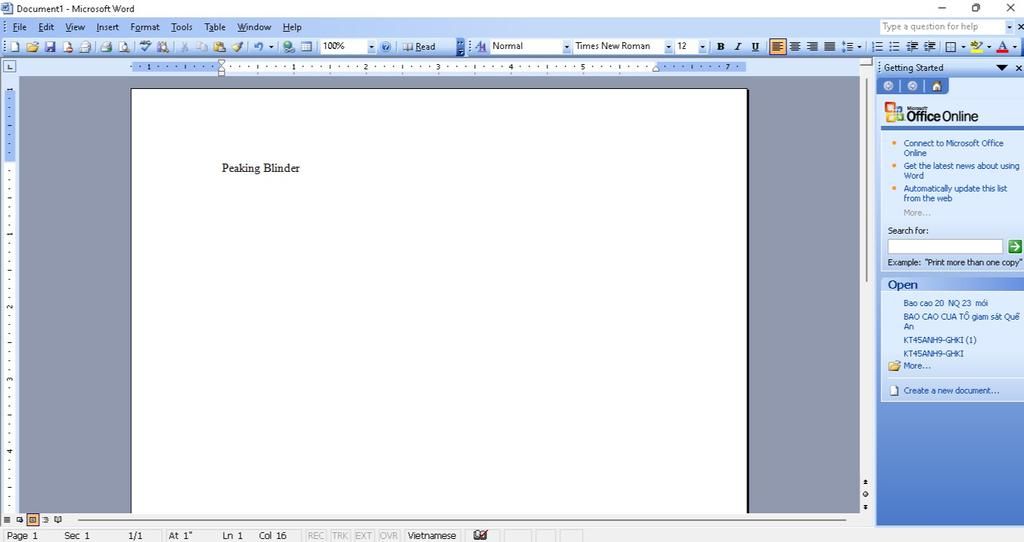Image resolution: width=1024 pixels, height=542 pixels.
Task: Open the Insert menu
Action: pyautogui.click(x=107, y=27)
